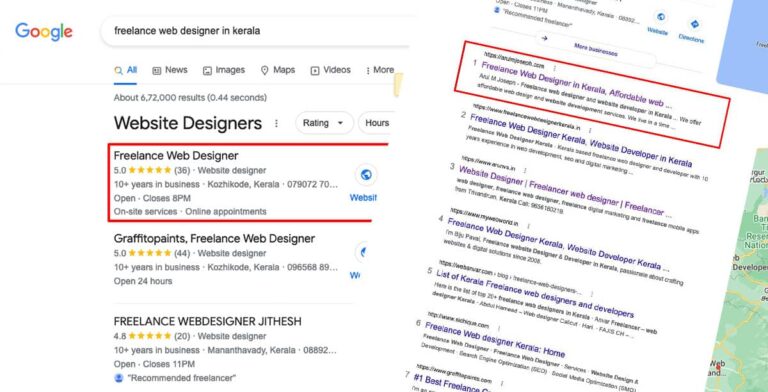Screen dimensions: 768x392
Task: Click the Images tab icon
Action: 207,71
